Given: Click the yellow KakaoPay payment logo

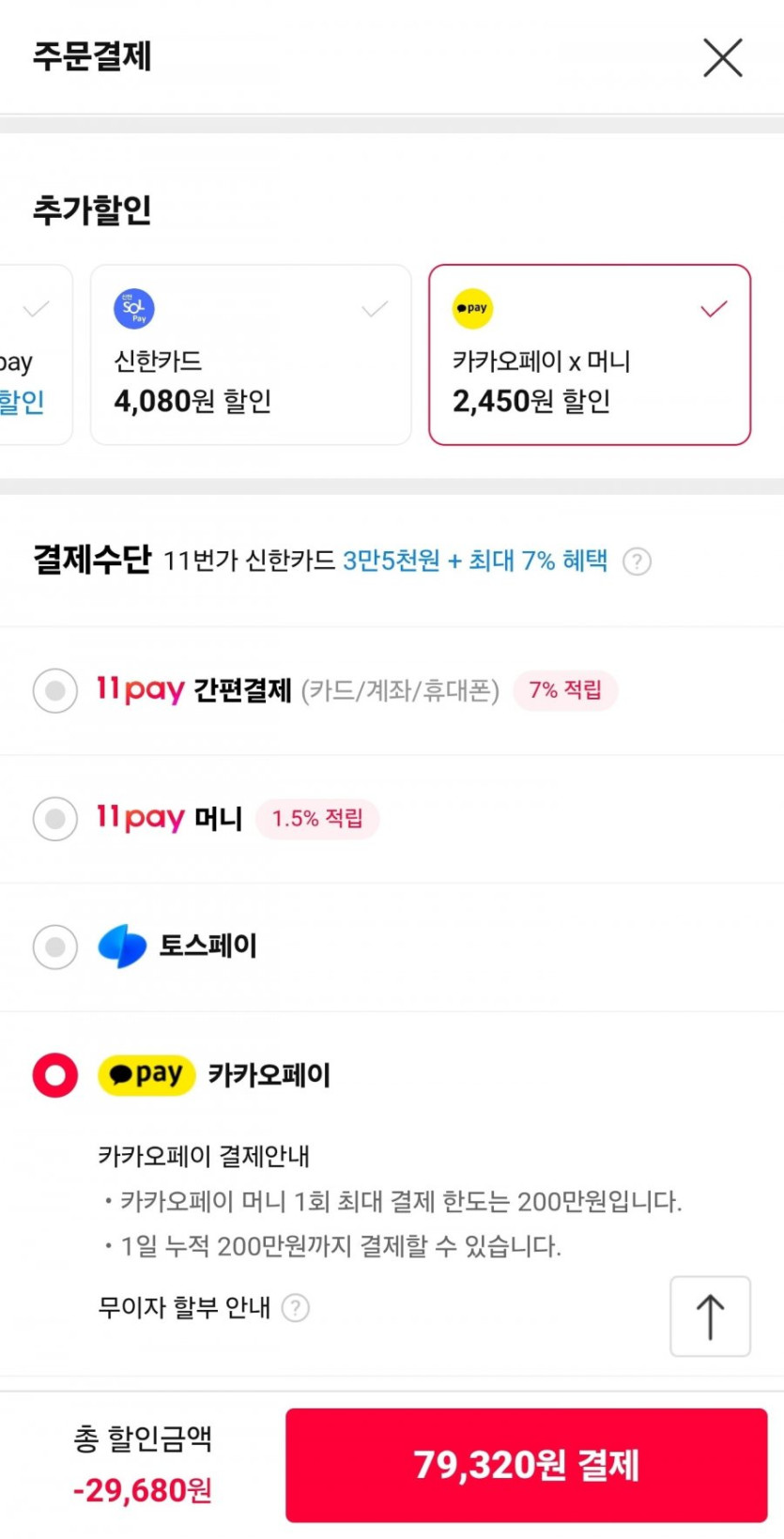Looking at the screenshot, I should click(146, 1075).
